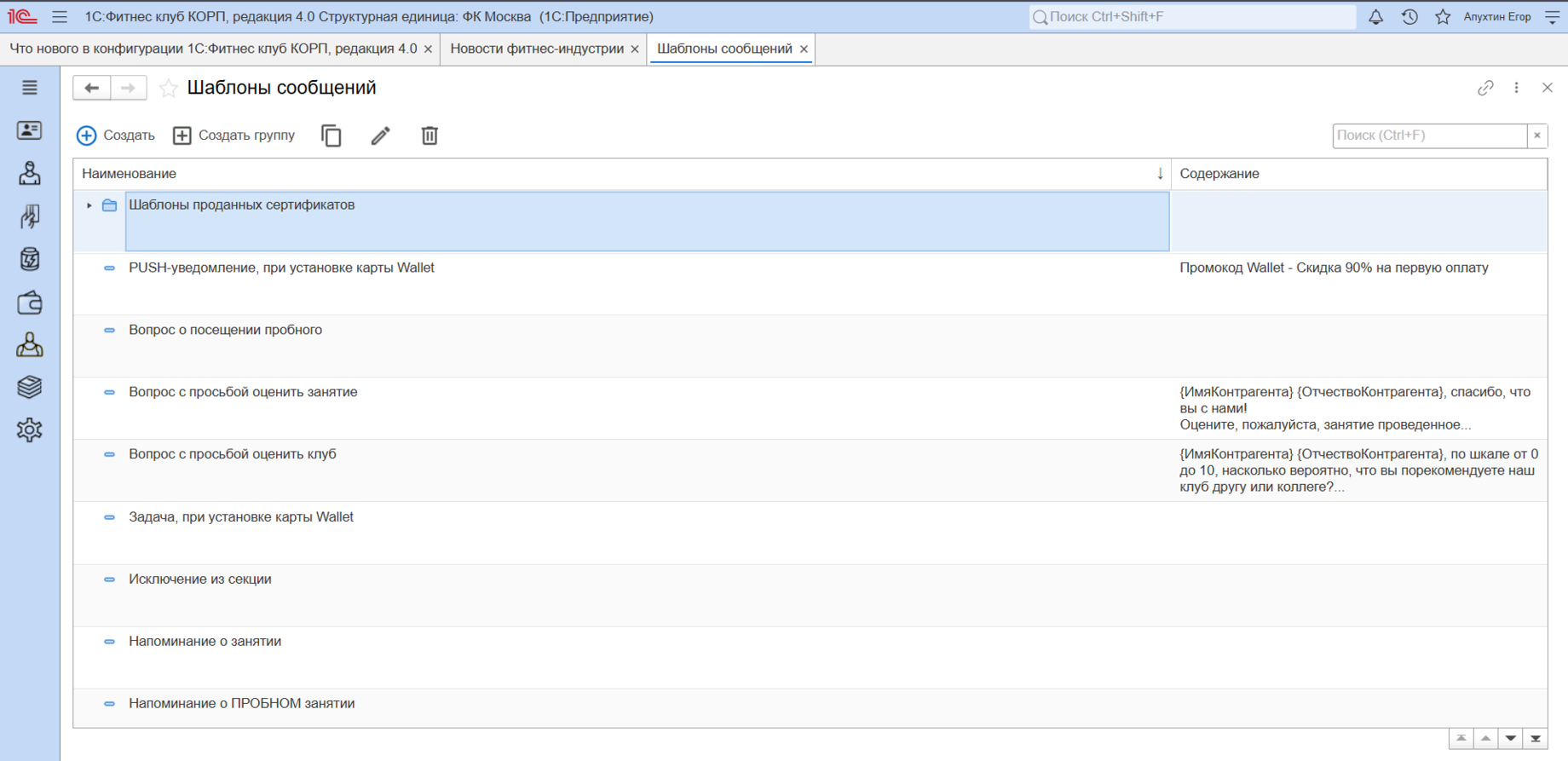Click the Создать группу button
Viewport: 1568px width, 761px height.
point(234,135)
